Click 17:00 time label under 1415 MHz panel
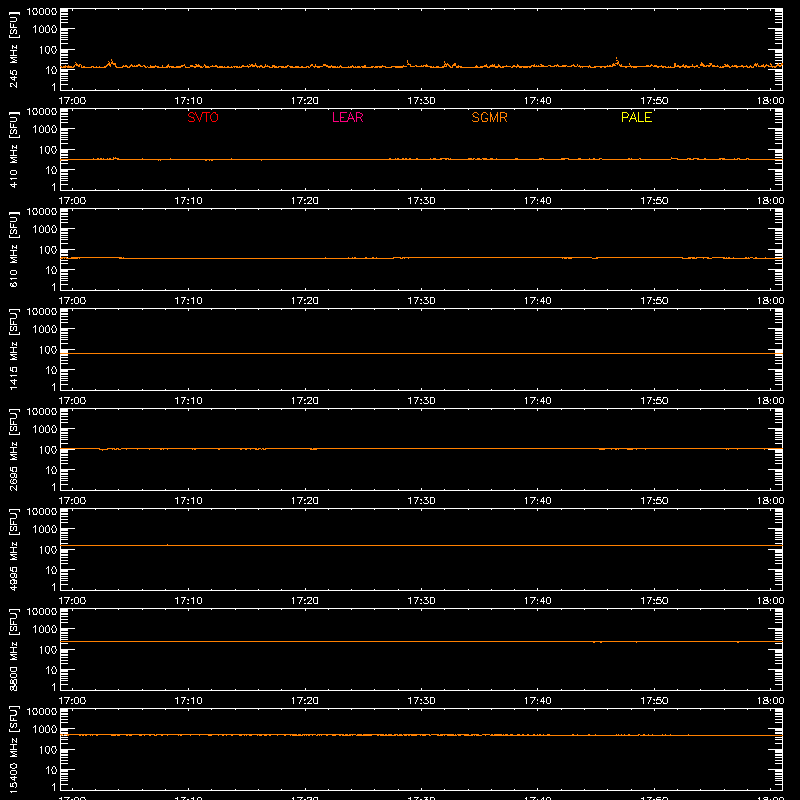Viewport: 800px width, 800px height. (x=72, y=401)
